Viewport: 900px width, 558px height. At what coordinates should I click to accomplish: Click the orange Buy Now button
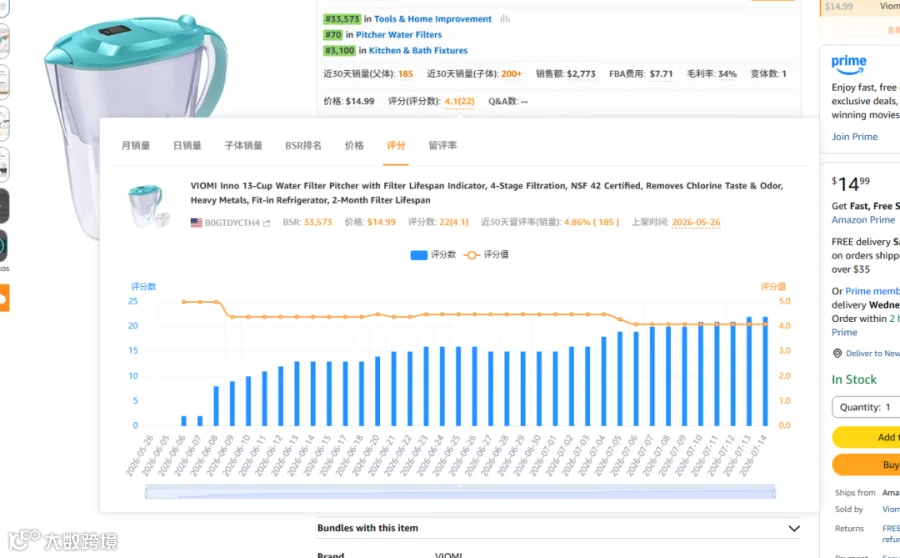pos(867,464)
